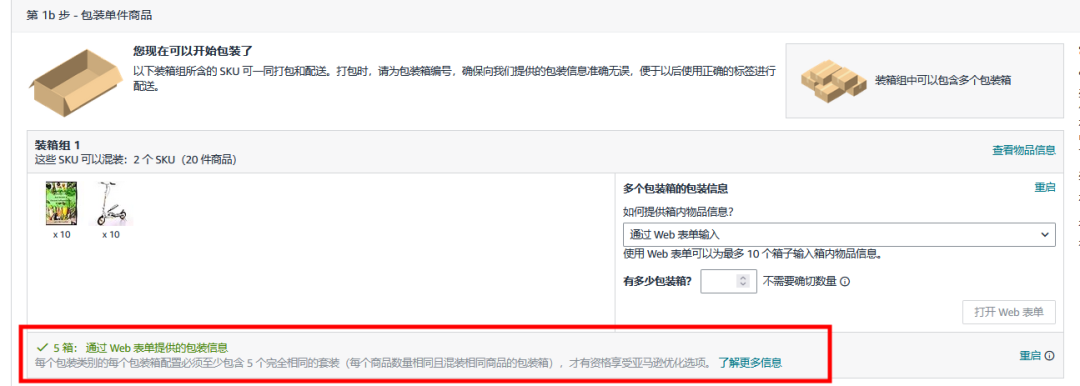The image size is (1080, 386).
Task: Click the 打开 Web 表单 button
Action: click(x=1008, y=312)
